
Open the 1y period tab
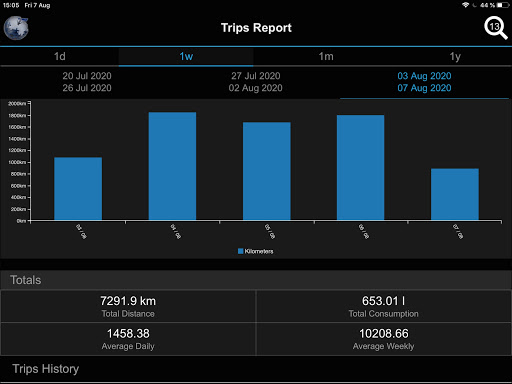pos(455,56)
